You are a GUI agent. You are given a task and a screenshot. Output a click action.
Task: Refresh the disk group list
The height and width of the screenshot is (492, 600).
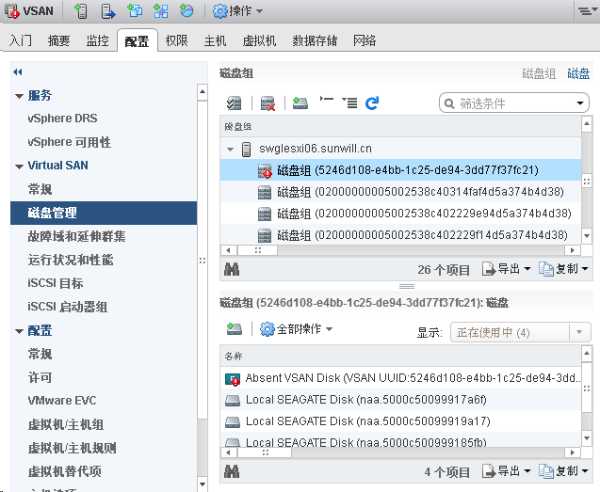pyautogui.click(x=372, y=103)
